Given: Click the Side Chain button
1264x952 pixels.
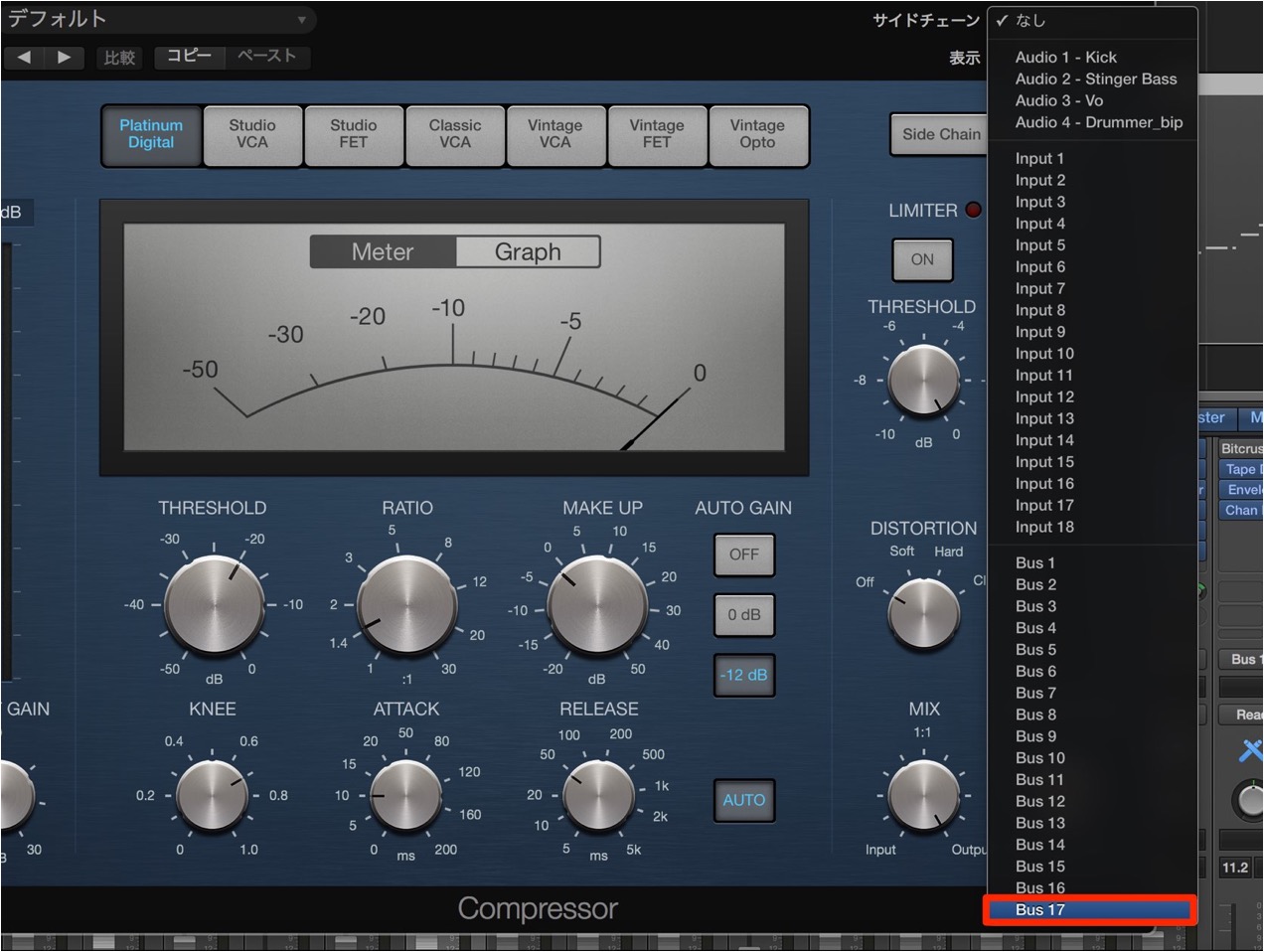Looking at the screenshot, I should coord(940,134).
